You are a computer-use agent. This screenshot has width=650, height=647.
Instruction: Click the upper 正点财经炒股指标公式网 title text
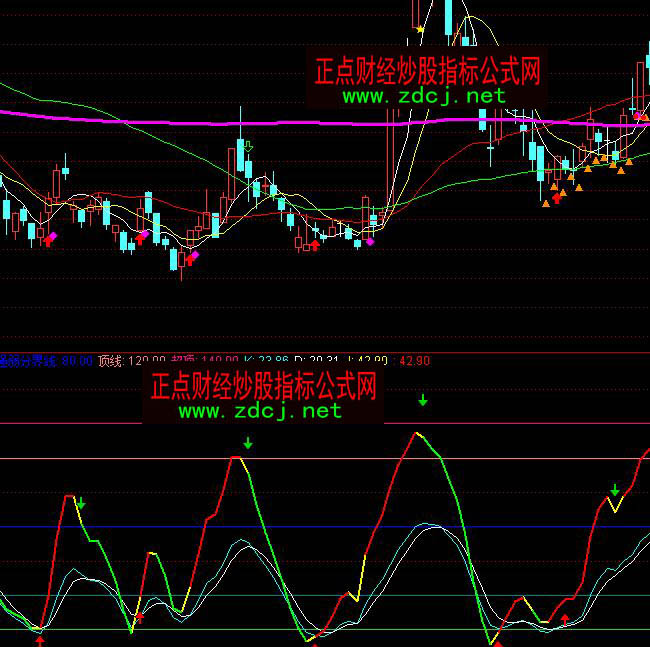click(427, 71)
